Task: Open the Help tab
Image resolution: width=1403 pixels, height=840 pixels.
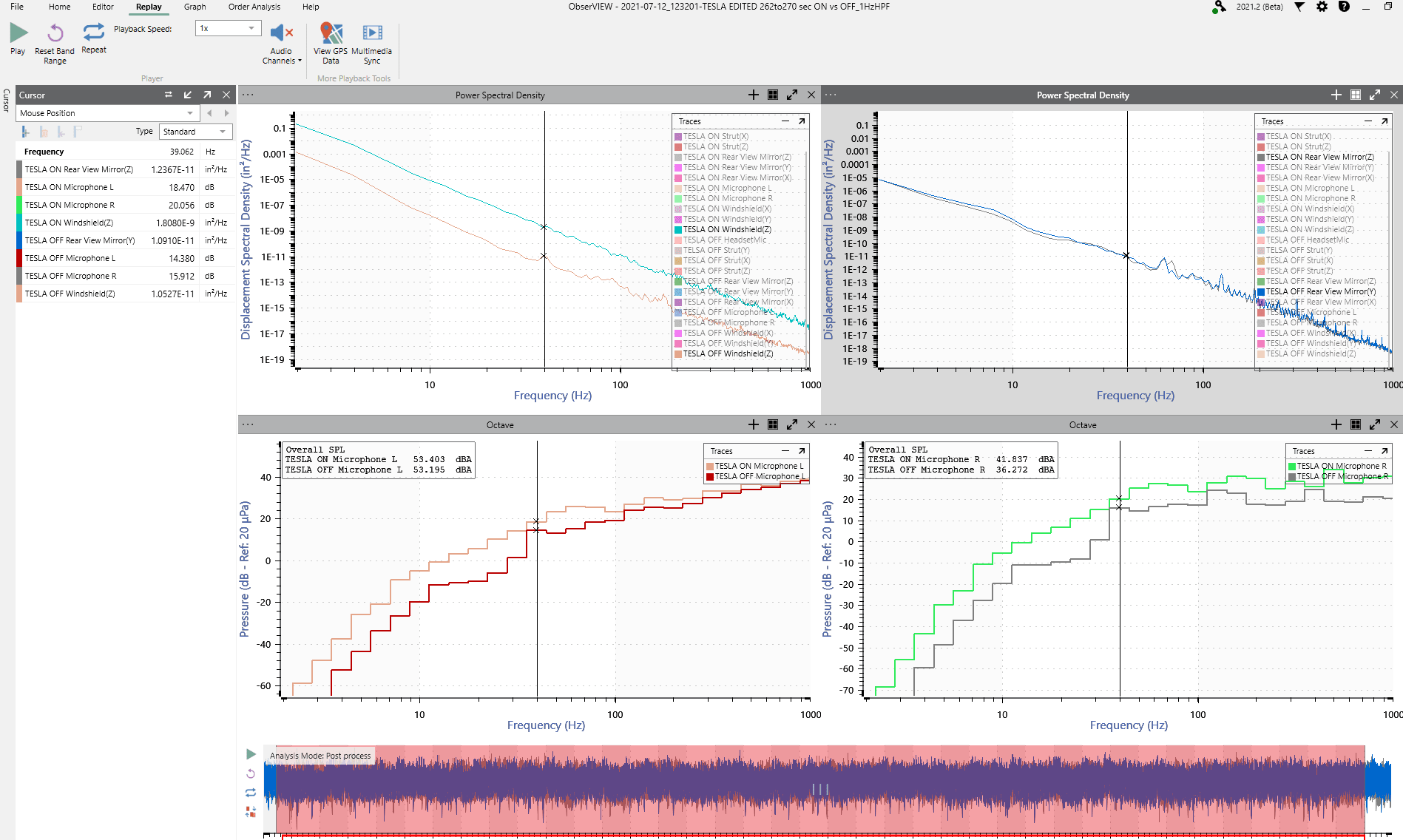Action: [x=311, y=7]
